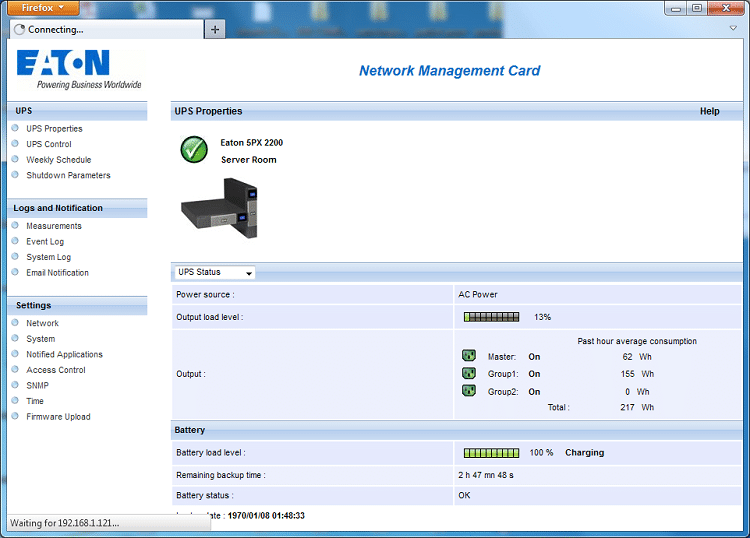Configure Email Notification

57,273
